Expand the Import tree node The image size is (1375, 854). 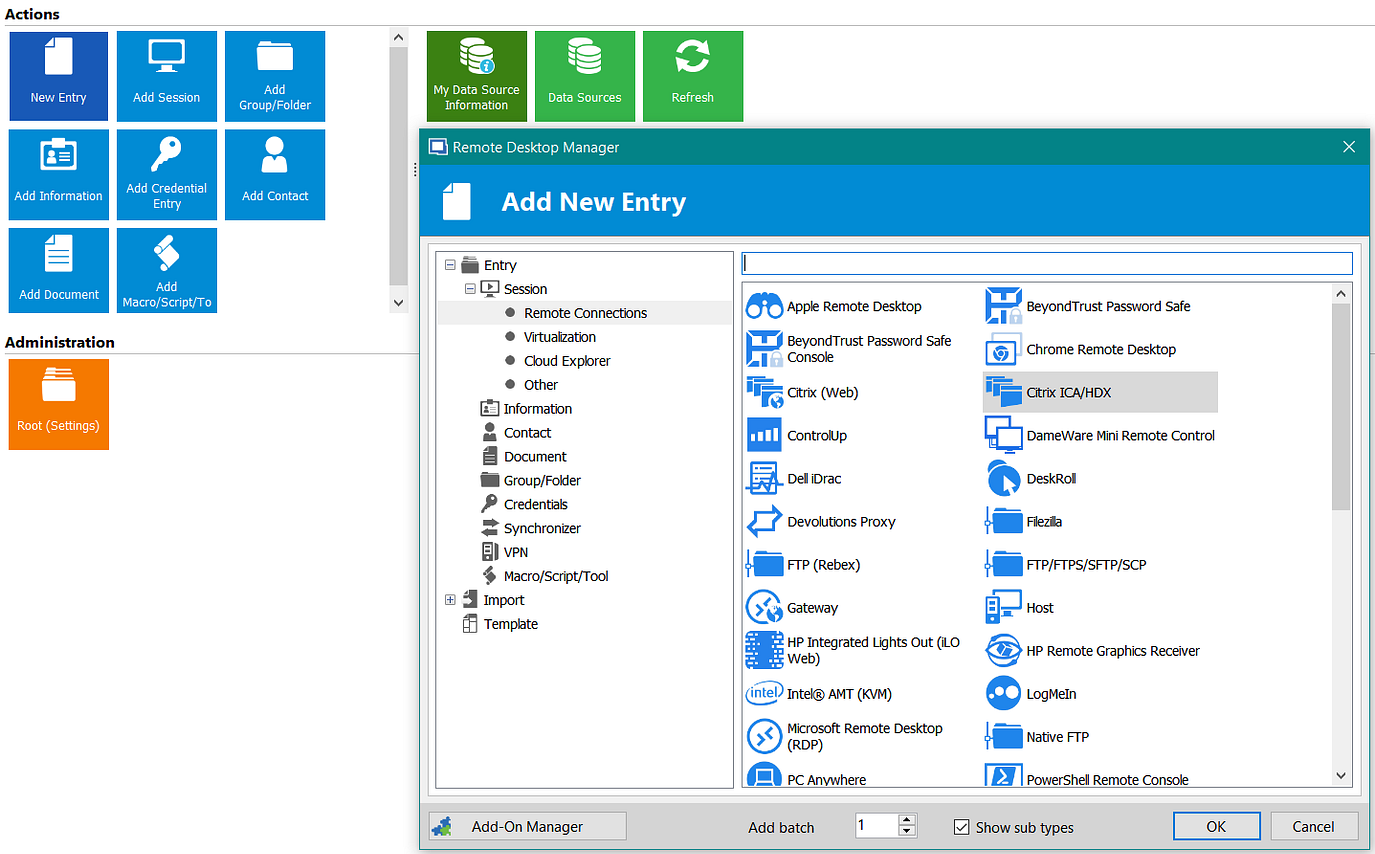coord(450,600)
